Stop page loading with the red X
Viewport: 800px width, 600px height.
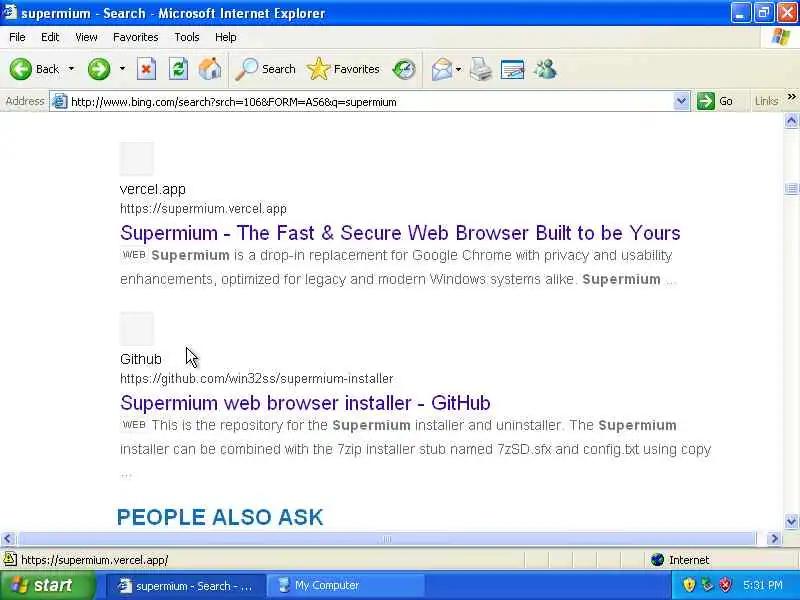pos(146,69)
